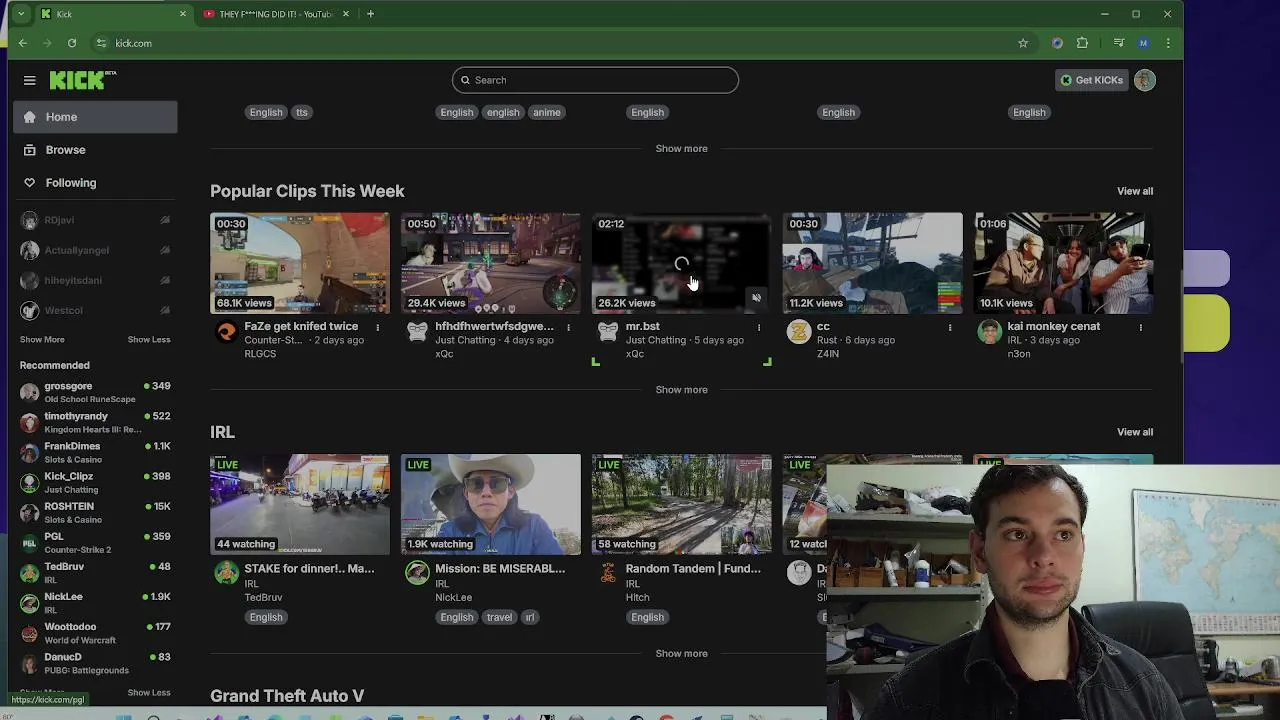Viewport: 1280px width, 720px height.
Task: Open recommended channel FrankDimes
Action: tap(95, 452)
